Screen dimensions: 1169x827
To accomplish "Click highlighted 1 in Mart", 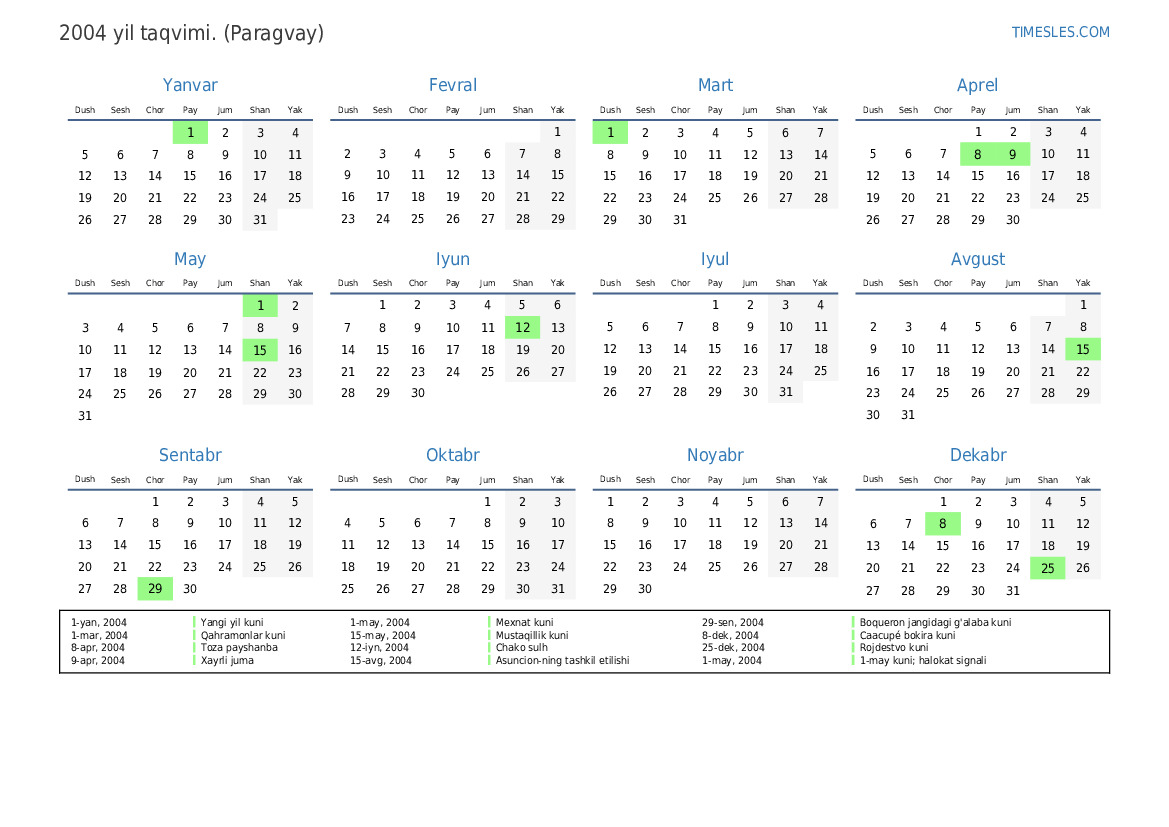I will click(610, 133).
